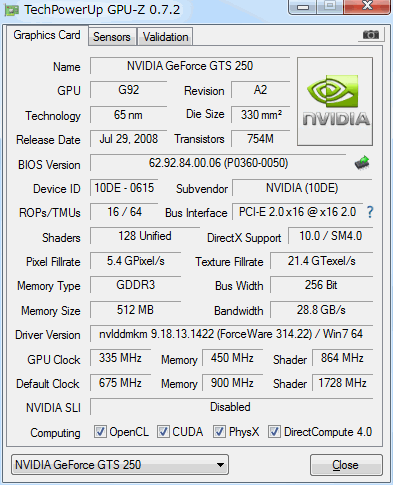Click the BIOS Version field
This screenshot has height=485, width=393.
218,163
